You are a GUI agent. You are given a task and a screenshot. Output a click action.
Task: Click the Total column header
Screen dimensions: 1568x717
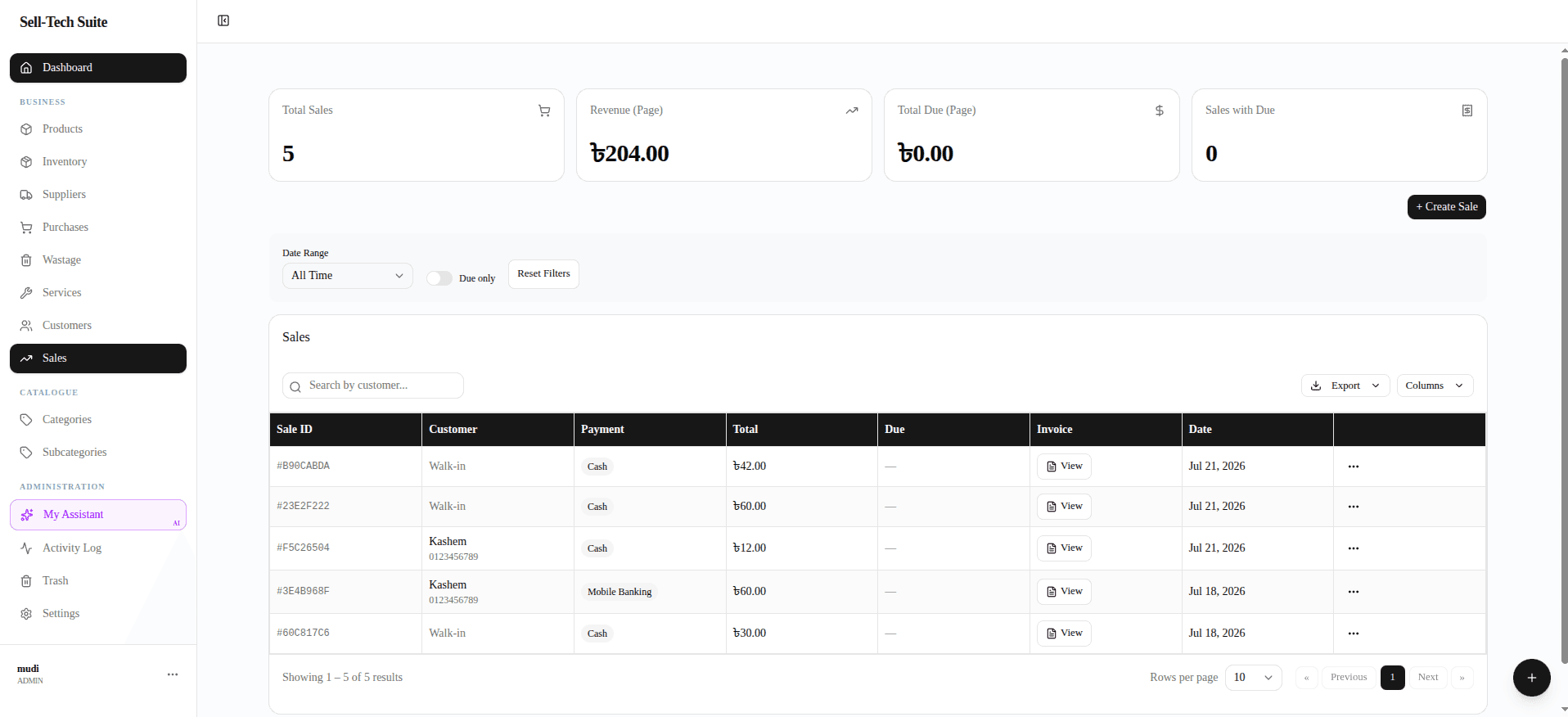(801, 430)
